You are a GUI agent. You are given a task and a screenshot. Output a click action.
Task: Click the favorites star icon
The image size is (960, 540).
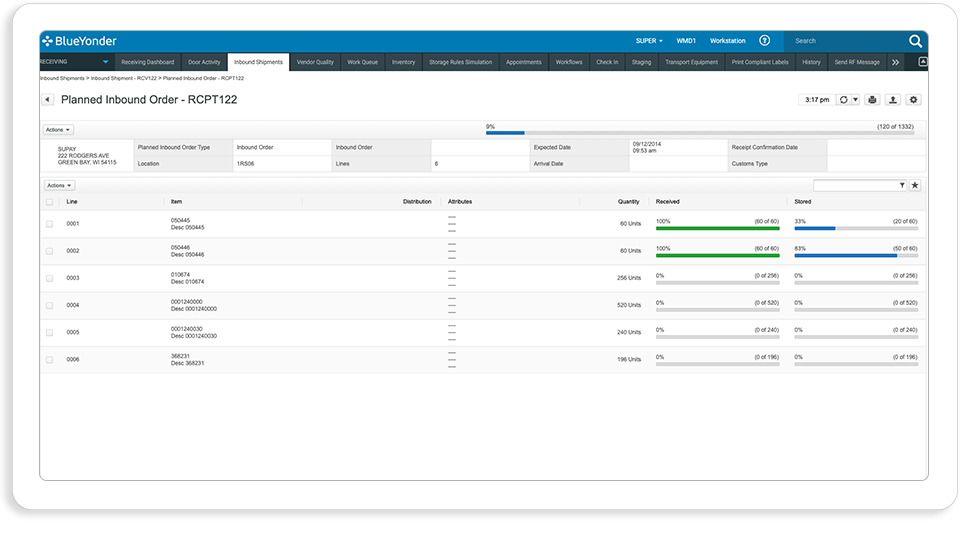tap(915, 185)
